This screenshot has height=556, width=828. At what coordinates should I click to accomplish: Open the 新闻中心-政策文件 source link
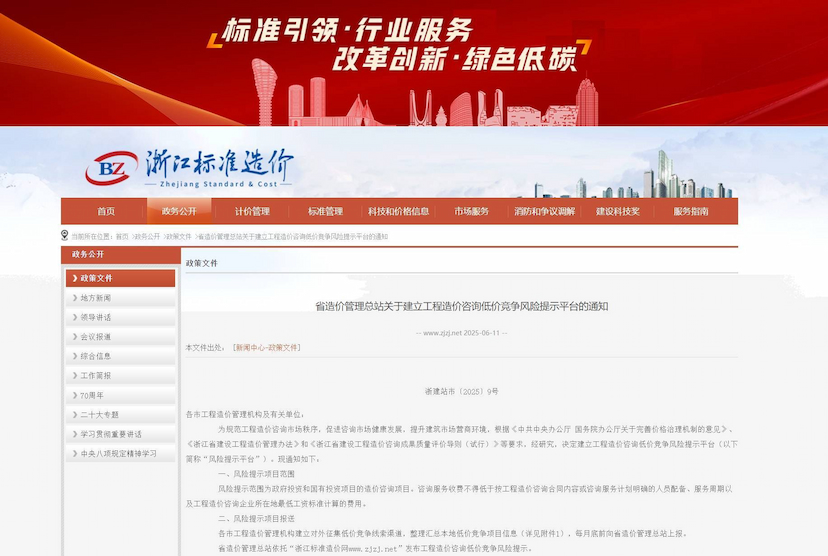[267, 347]
